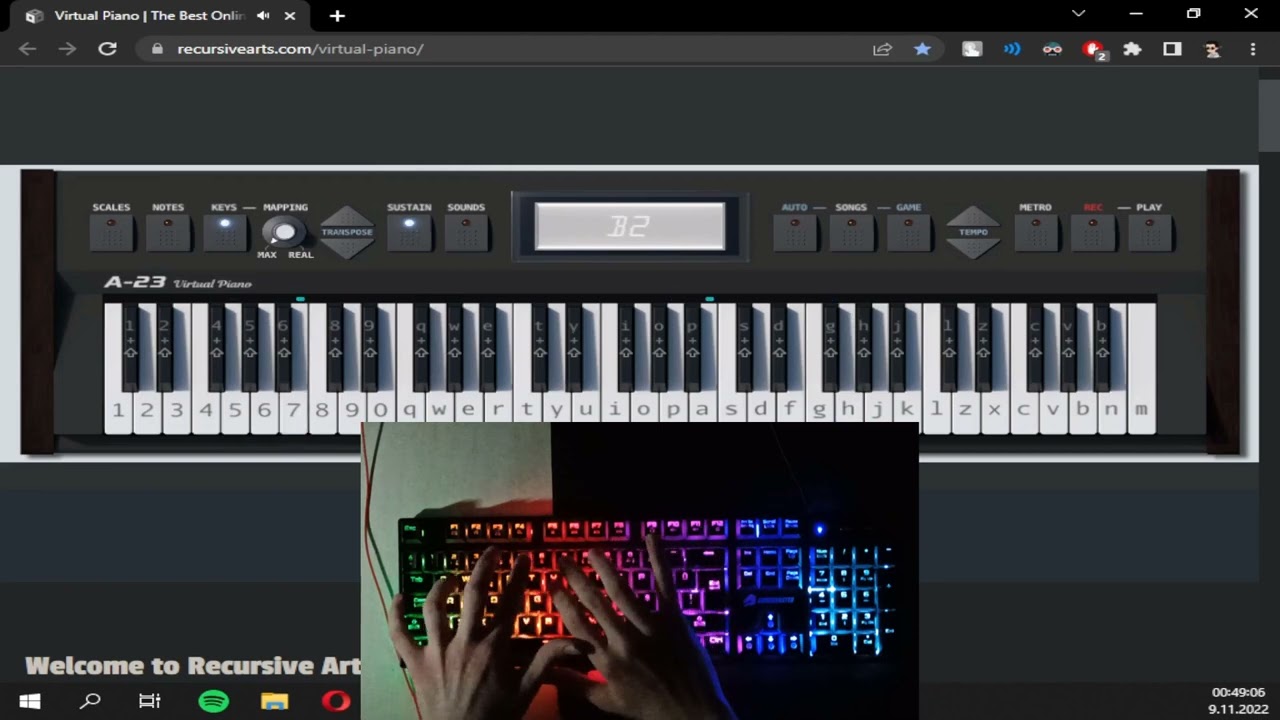Viewport: 1280px width, 720px height.
Task: Go back with the browser back arrow
Action: 27,48
